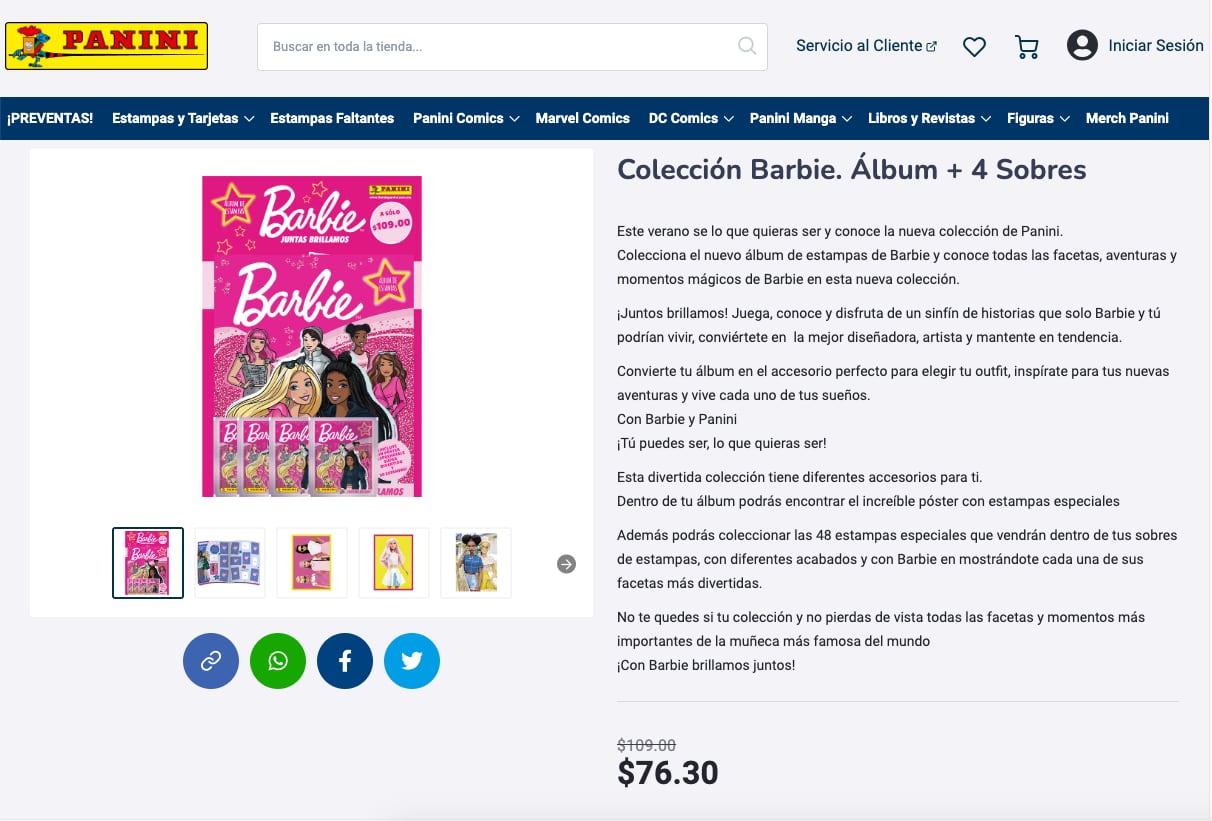Share product on Twitter
The width and height of the screenshot is (1212, 821).
[x=412, y=661]
